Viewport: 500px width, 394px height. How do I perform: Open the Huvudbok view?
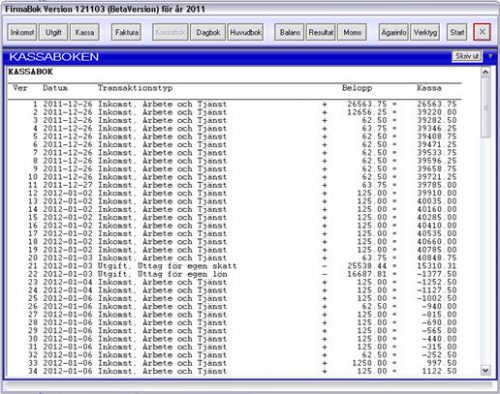point(246,33)
